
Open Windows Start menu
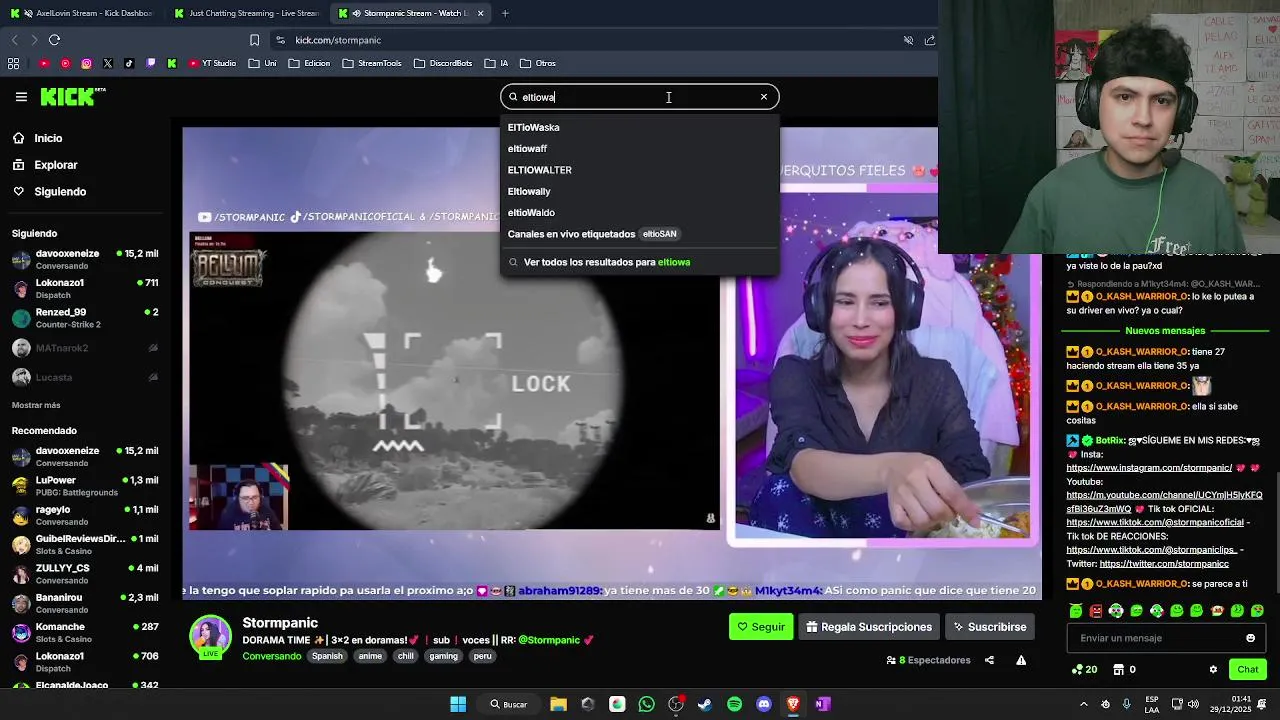click(458, 704)
